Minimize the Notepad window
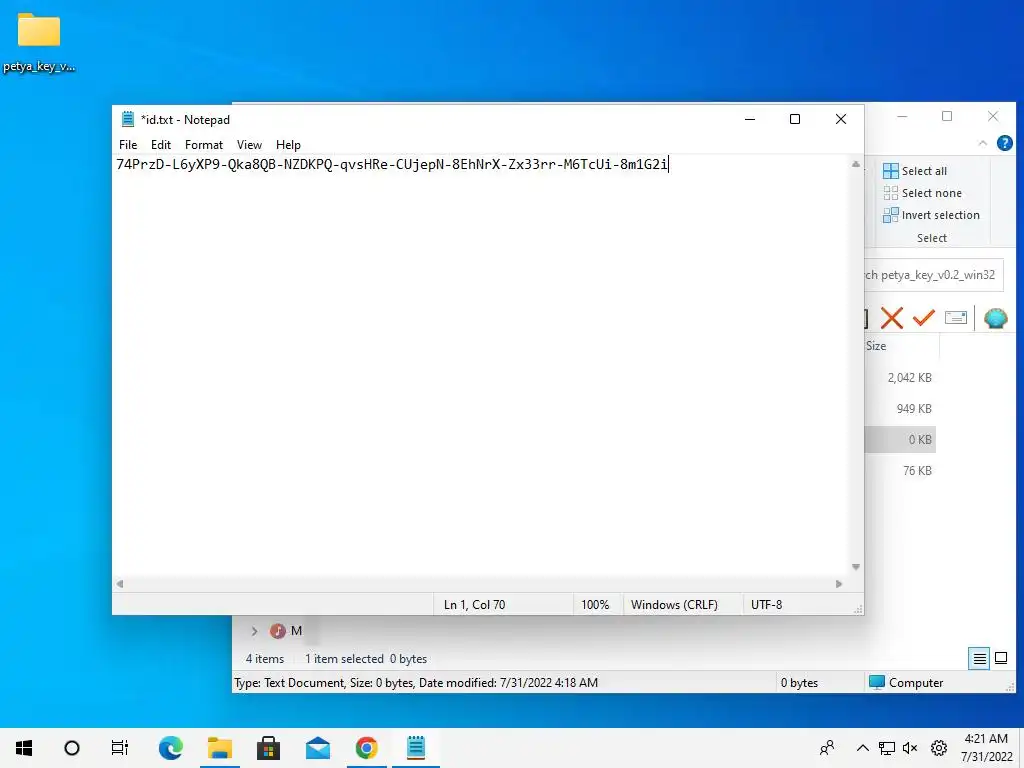The image size is (1024, 768). click(x=750, y=119)
